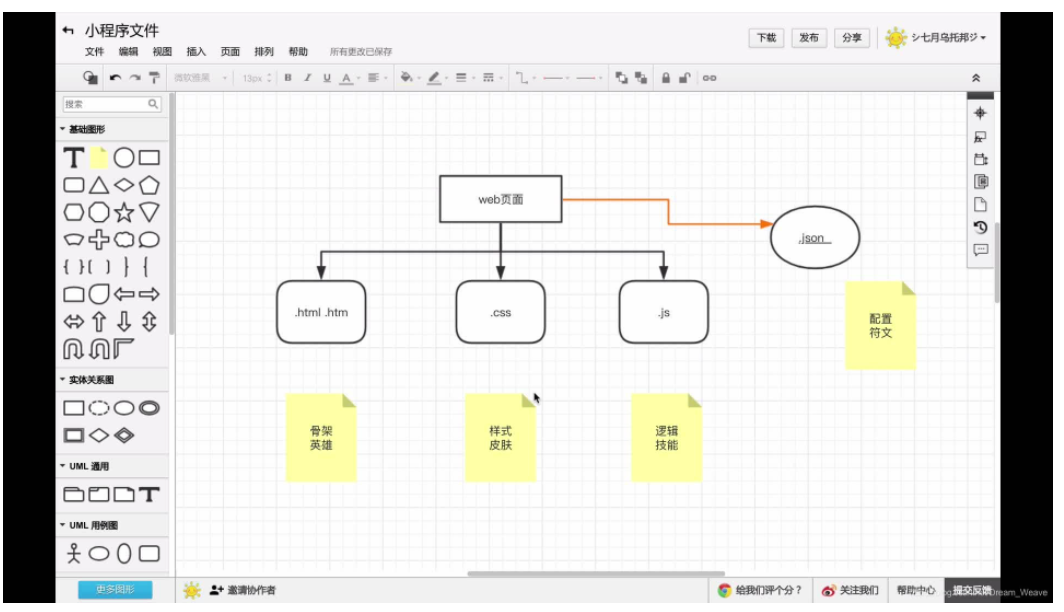Open the font family dropdown

coord(200,78)
